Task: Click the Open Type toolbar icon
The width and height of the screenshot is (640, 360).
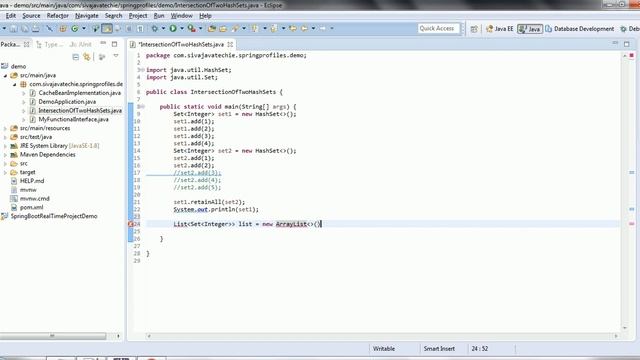Action: coord(212,29)
